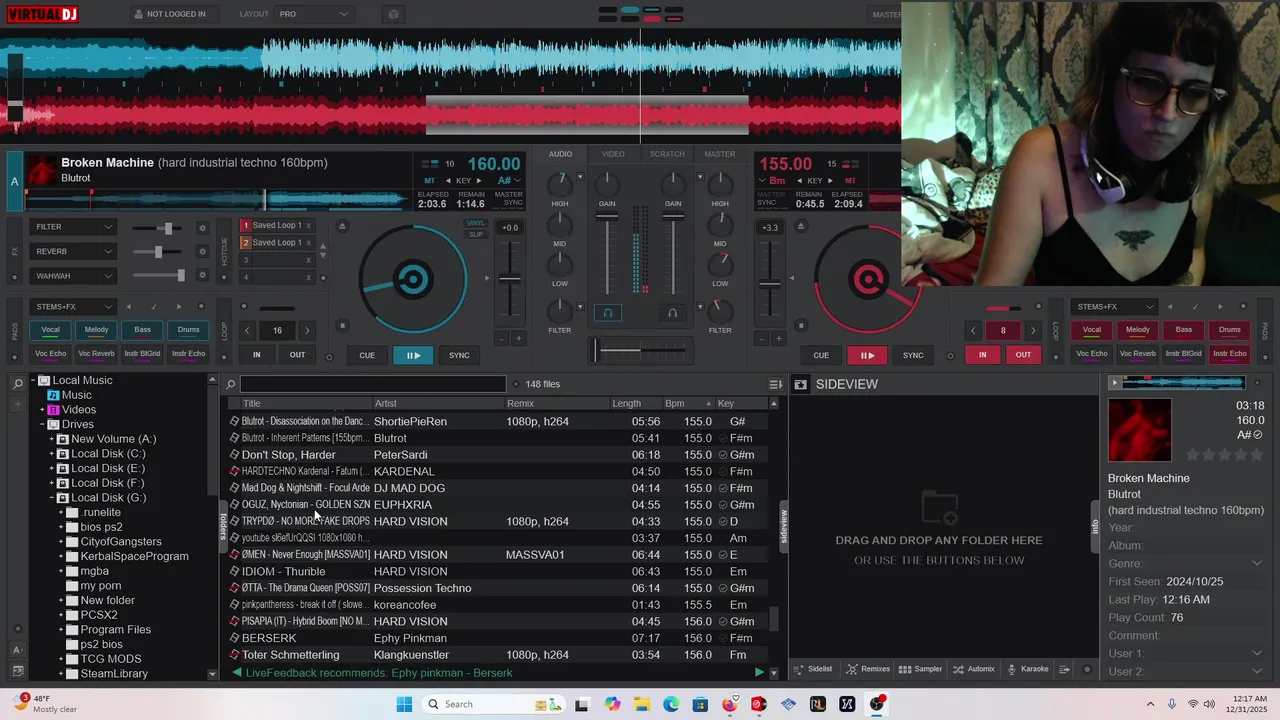
Task: Open the Sampler panel
Action: click(x=921, y=669)
